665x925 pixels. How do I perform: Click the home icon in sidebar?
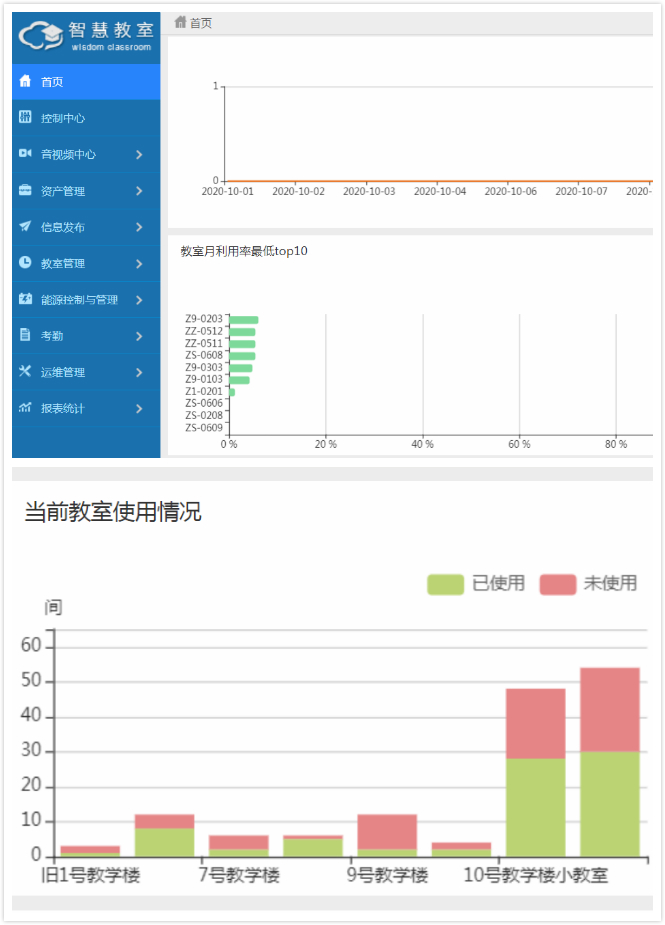coord(26,81)
